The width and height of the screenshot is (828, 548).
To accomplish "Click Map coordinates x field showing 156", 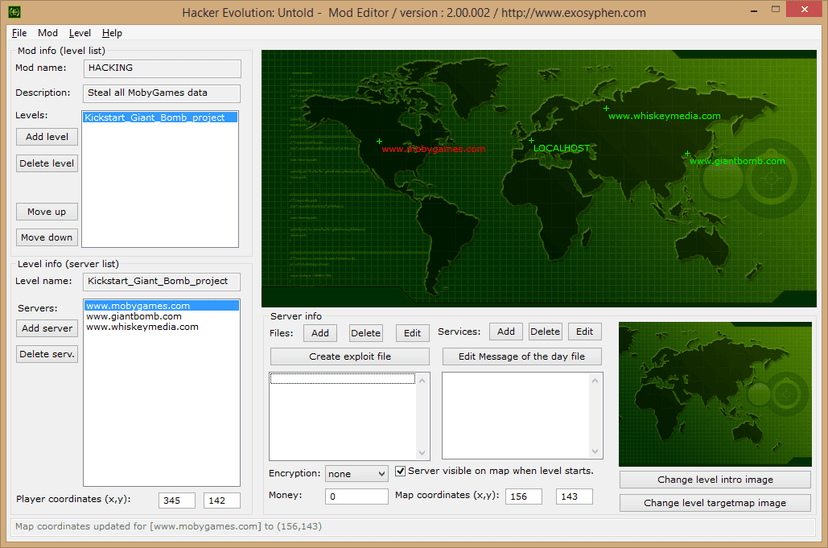I will (523, 496).
